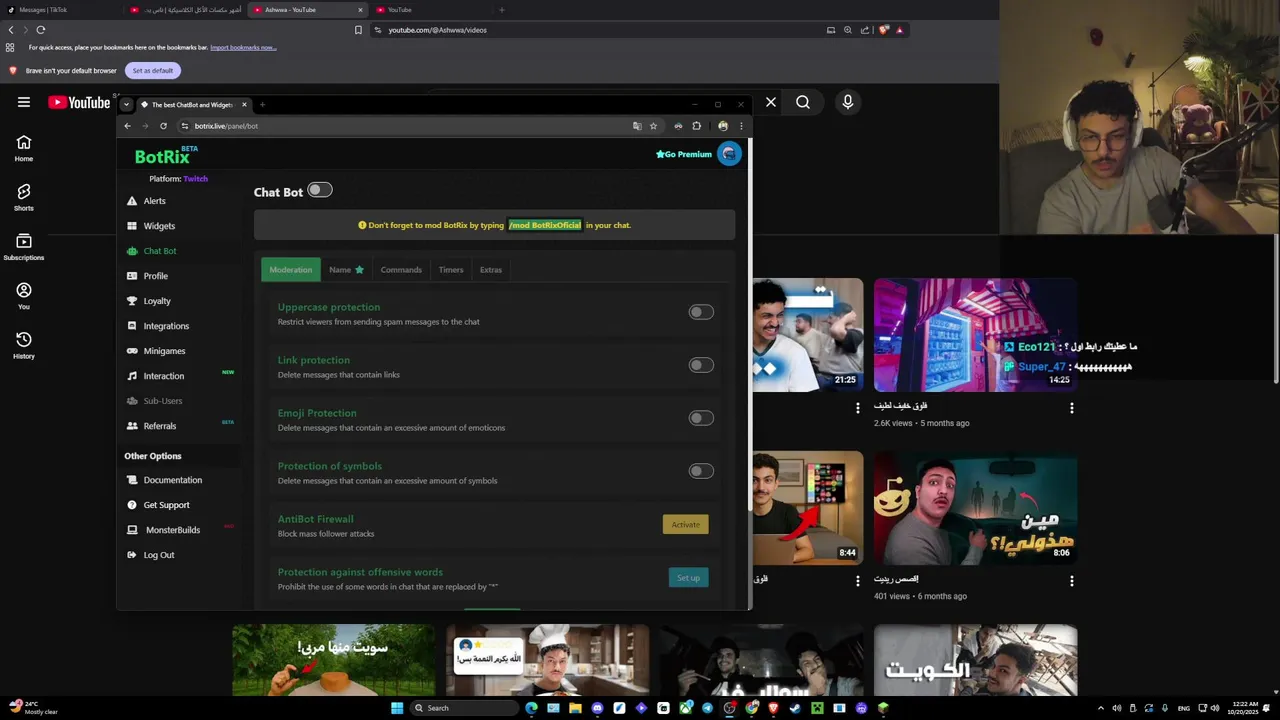Viewport: 1280px width, 720px height.
Task: Click Windows Start button
Action: click(397, 708)
